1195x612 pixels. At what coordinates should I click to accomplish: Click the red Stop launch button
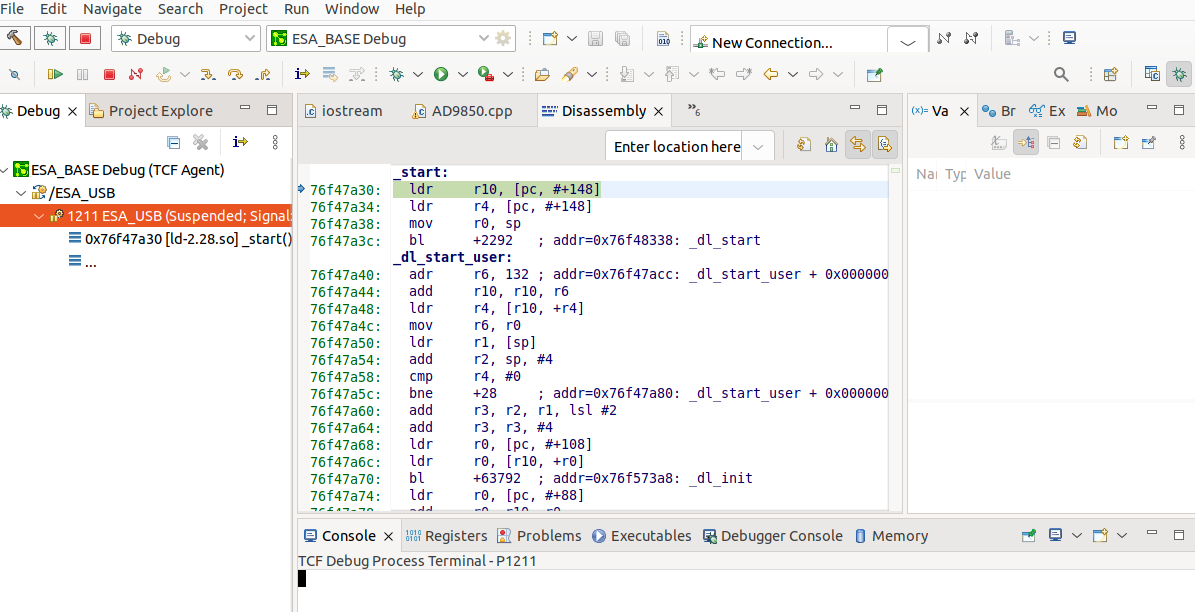(x=85, y=38)
